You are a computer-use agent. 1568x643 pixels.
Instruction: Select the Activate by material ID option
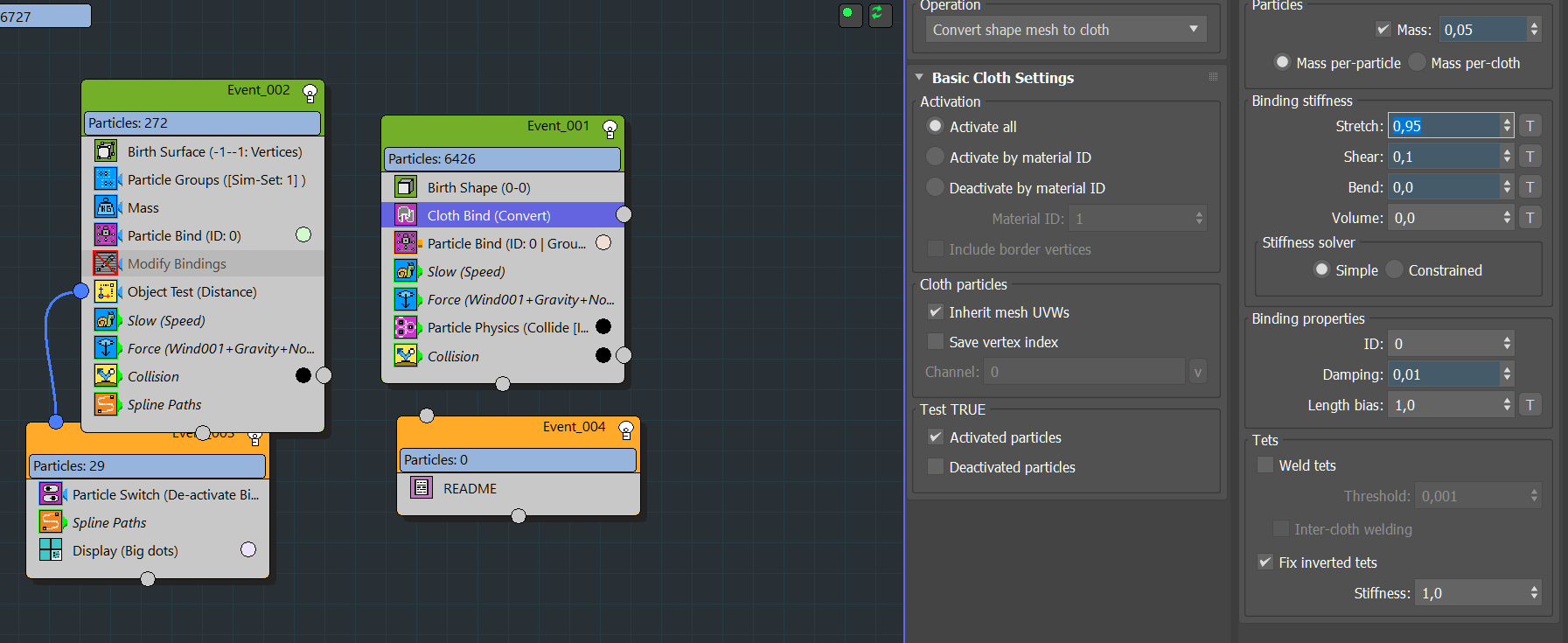click(936, 157)
